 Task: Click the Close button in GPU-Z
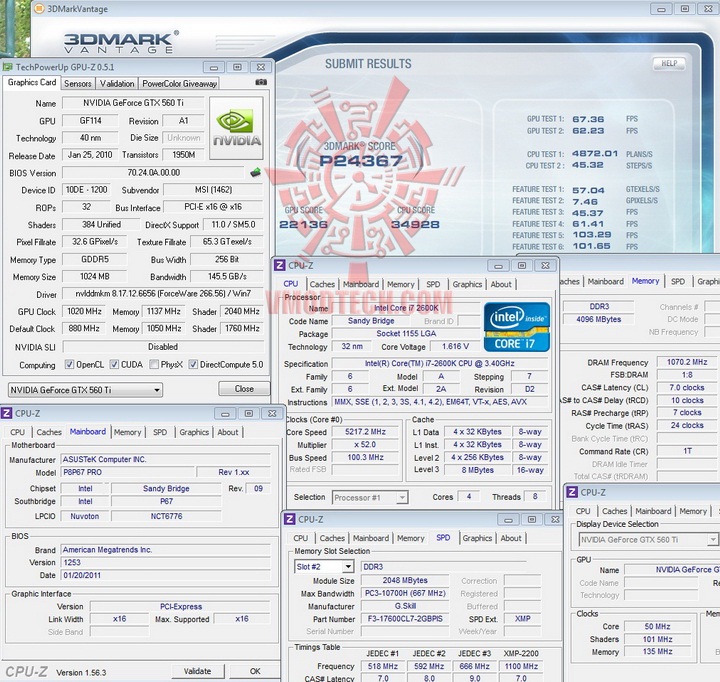(244, 389)
